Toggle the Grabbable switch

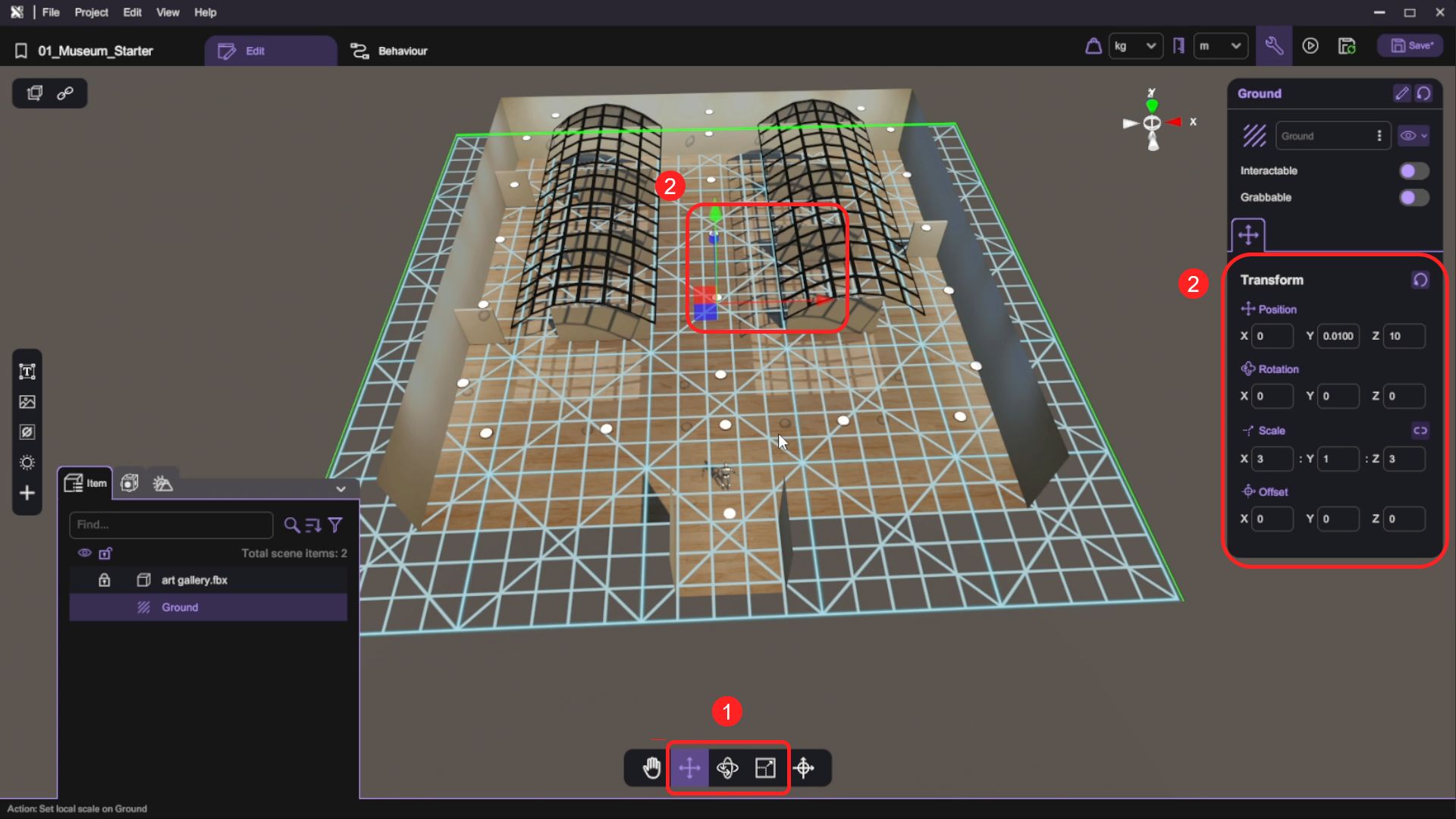(x=1414, y=197)
